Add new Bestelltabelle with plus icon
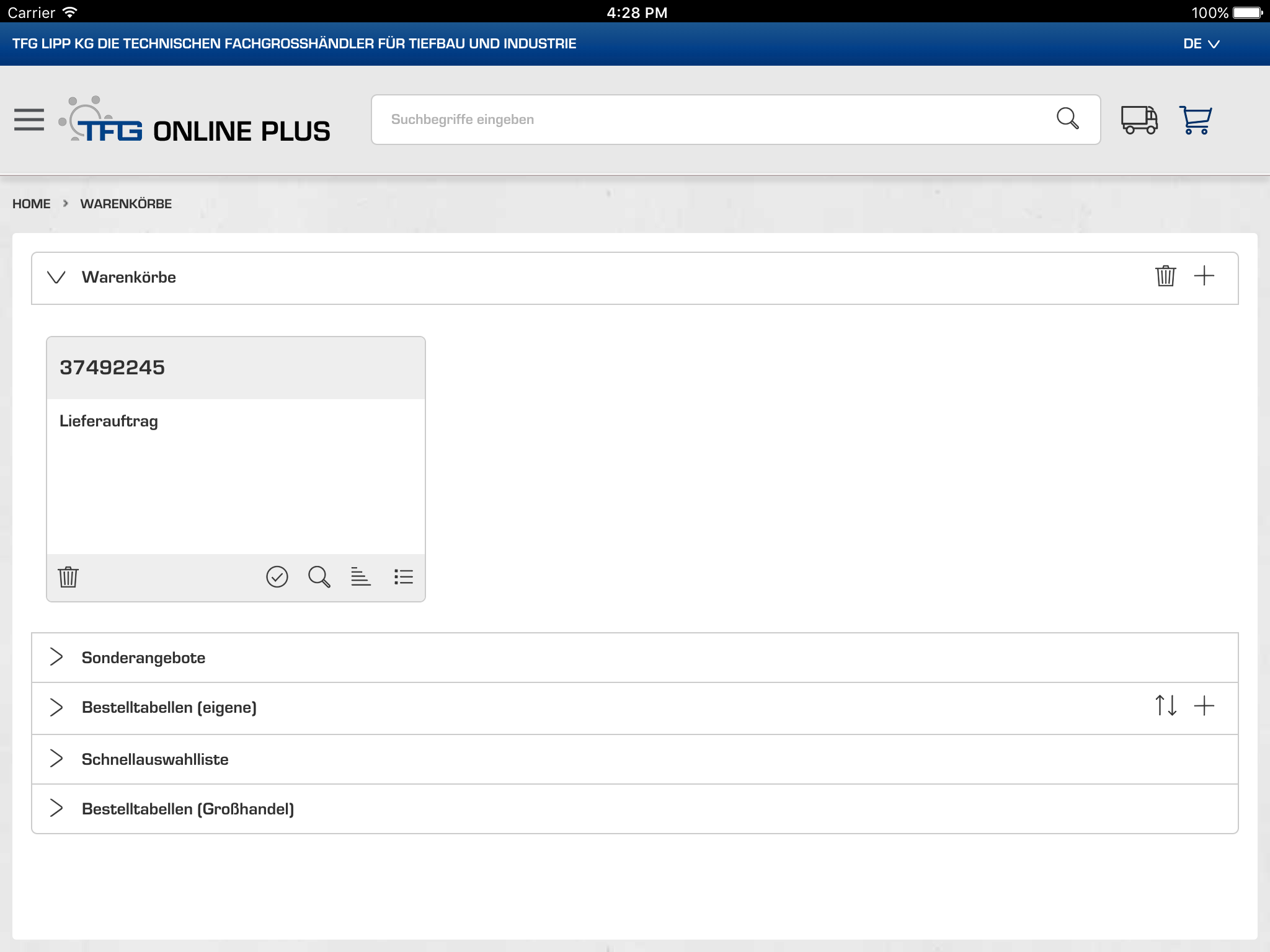The height and width of the screenshot is (952, 1270). (1204, 706)
